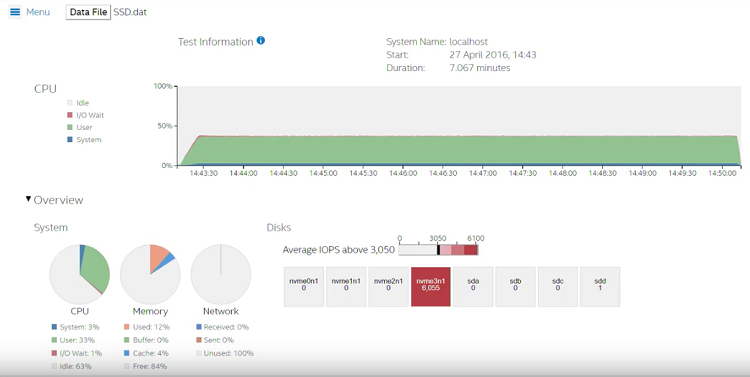Click the System entry in CPU legend
The width and height of the screenshot is (750, 377).
pyautogui.click(x=84, y=140)
